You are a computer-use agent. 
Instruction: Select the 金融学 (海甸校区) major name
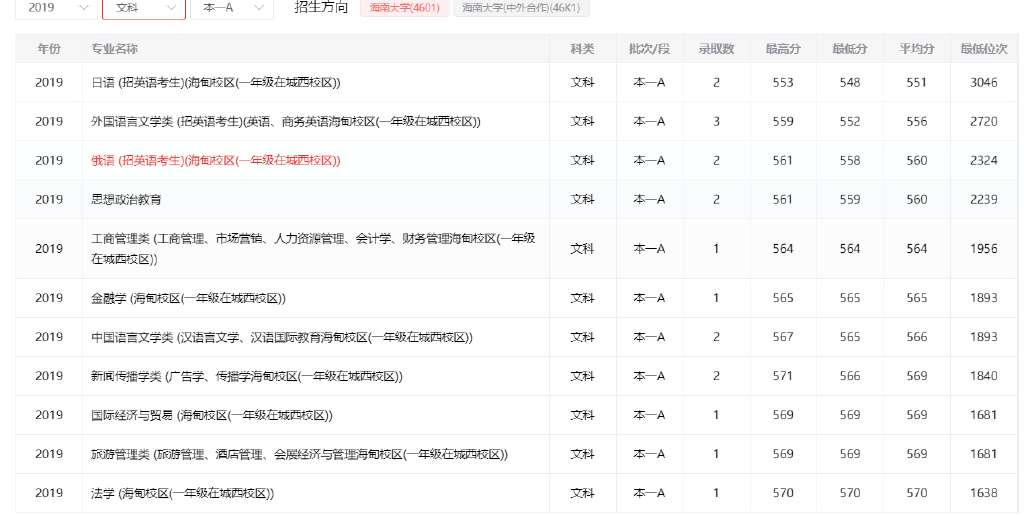(x=188, y=298)
